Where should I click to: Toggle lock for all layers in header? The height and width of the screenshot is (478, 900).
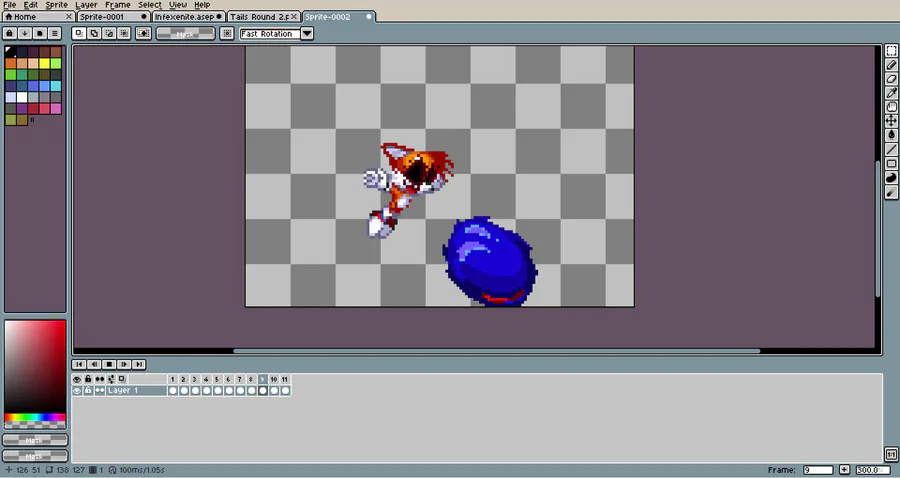point(88,379)
